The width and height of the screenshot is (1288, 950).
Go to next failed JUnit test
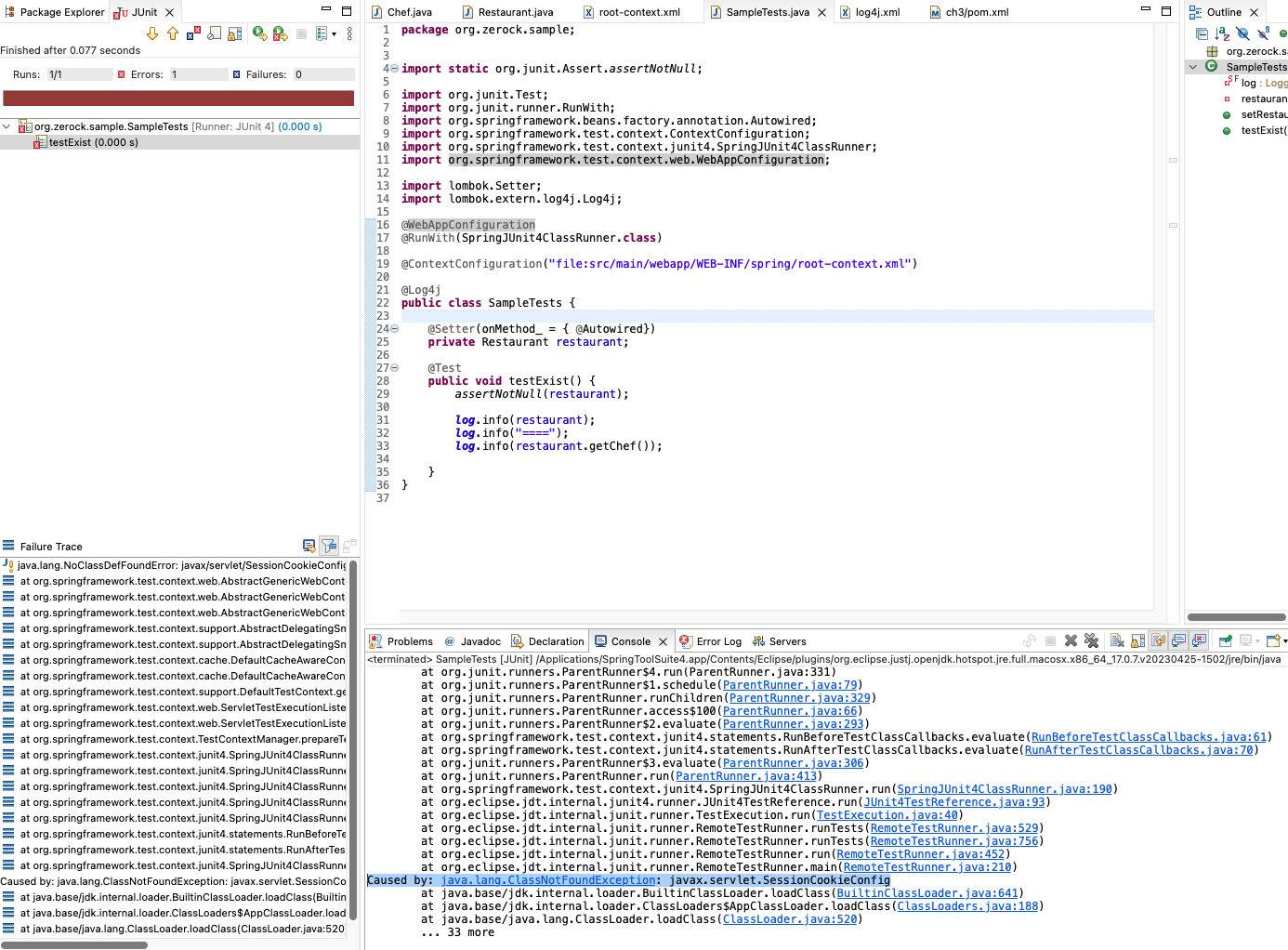[152, 33]
